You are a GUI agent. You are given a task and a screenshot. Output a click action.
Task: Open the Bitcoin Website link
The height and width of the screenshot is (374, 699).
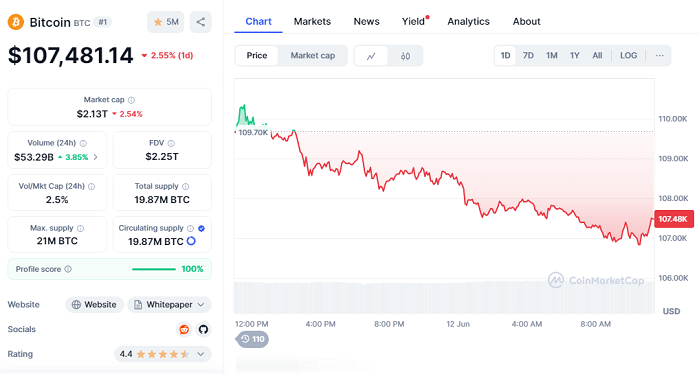[95, 305]
